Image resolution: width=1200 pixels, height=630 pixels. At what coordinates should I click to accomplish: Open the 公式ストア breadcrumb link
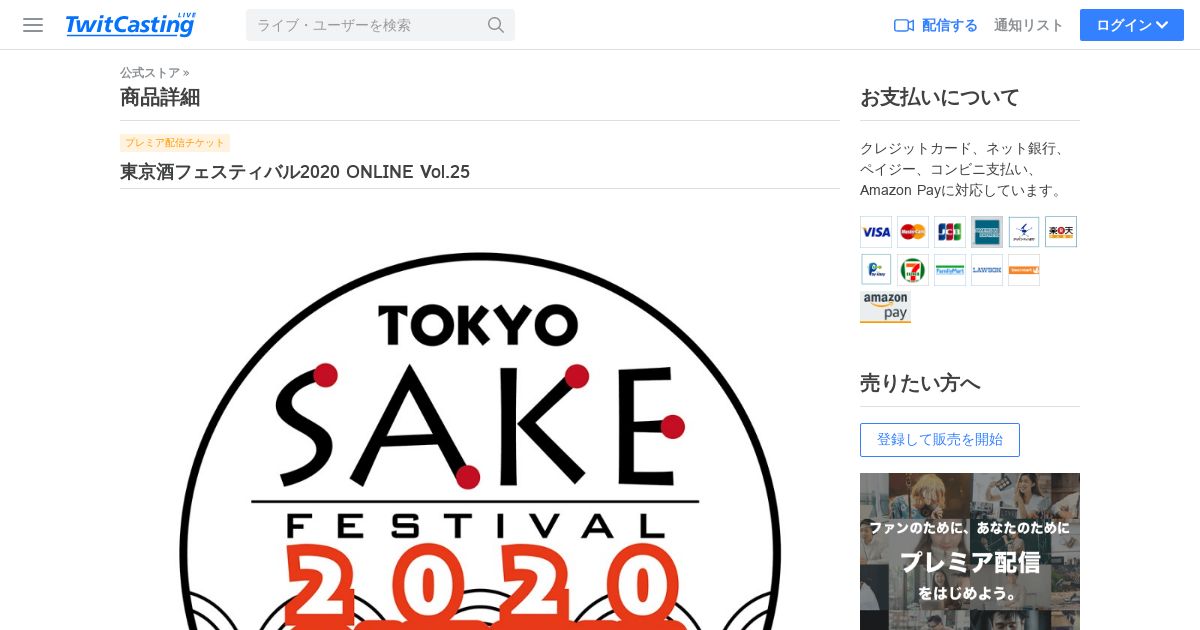(150, 72)
